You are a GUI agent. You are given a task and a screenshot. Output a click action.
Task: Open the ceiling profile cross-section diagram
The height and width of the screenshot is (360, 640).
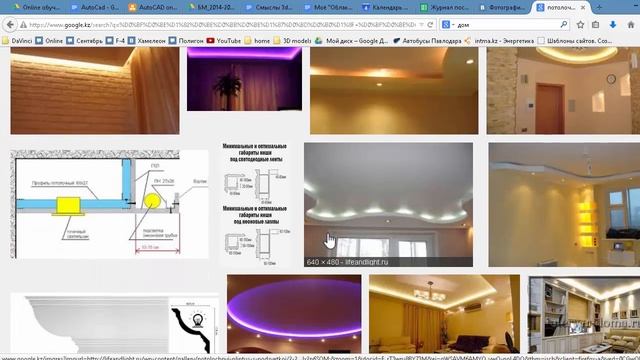[109, 204]
